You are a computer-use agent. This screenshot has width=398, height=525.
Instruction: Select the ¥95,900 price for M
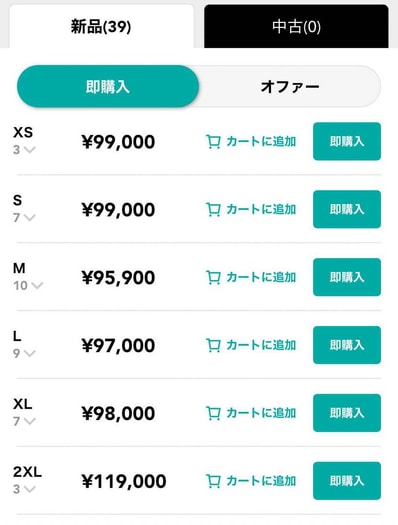[118, 278]
